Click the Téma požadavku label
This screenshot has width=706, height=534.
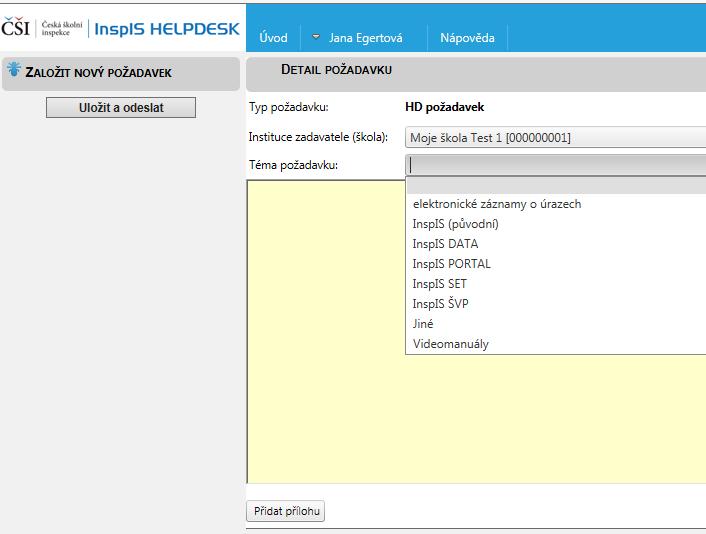[x=293, y=165]
